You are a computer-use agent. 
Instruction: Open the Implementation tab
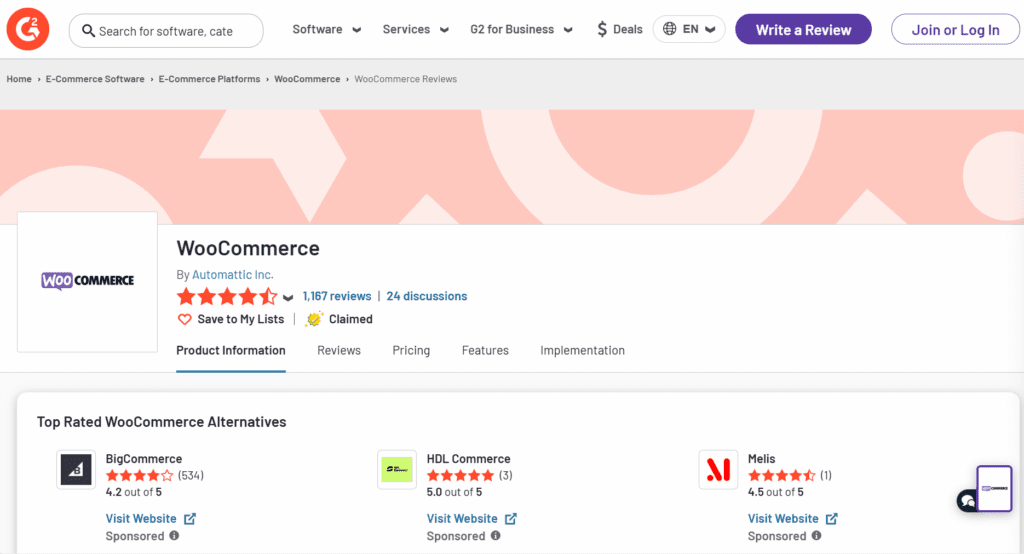pyautogui.click(x=583, y=351)
